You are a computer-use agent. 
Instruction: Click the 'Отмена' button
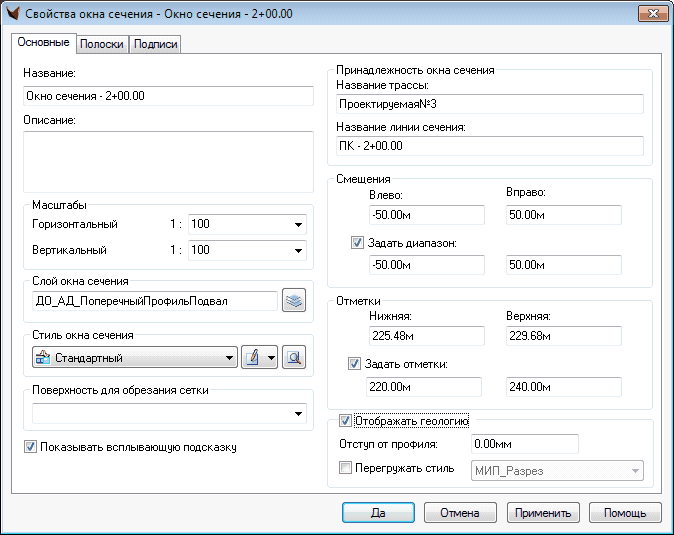point(460,513)
